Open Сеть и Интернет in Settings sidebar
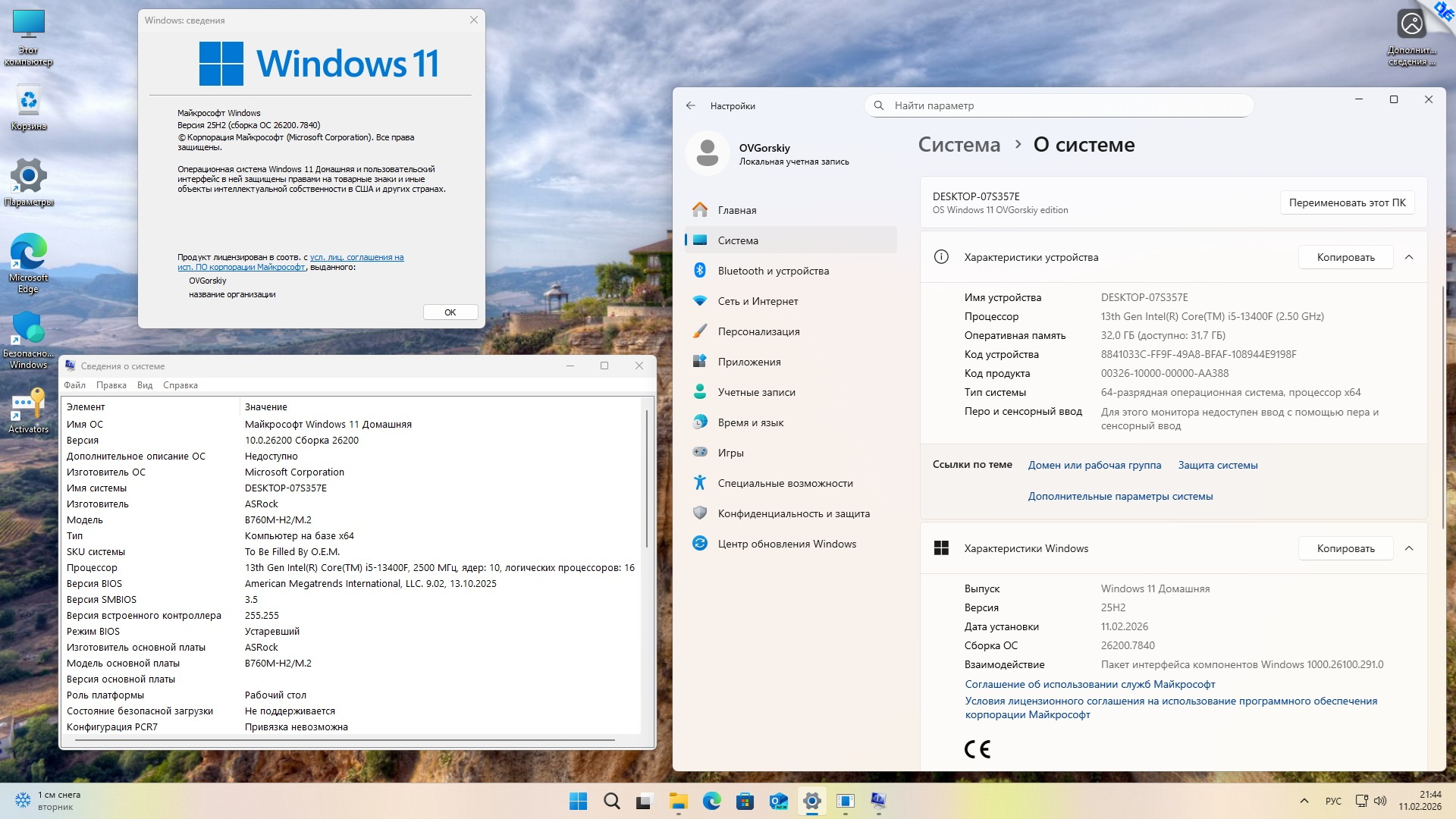 (x=758, y=301)
